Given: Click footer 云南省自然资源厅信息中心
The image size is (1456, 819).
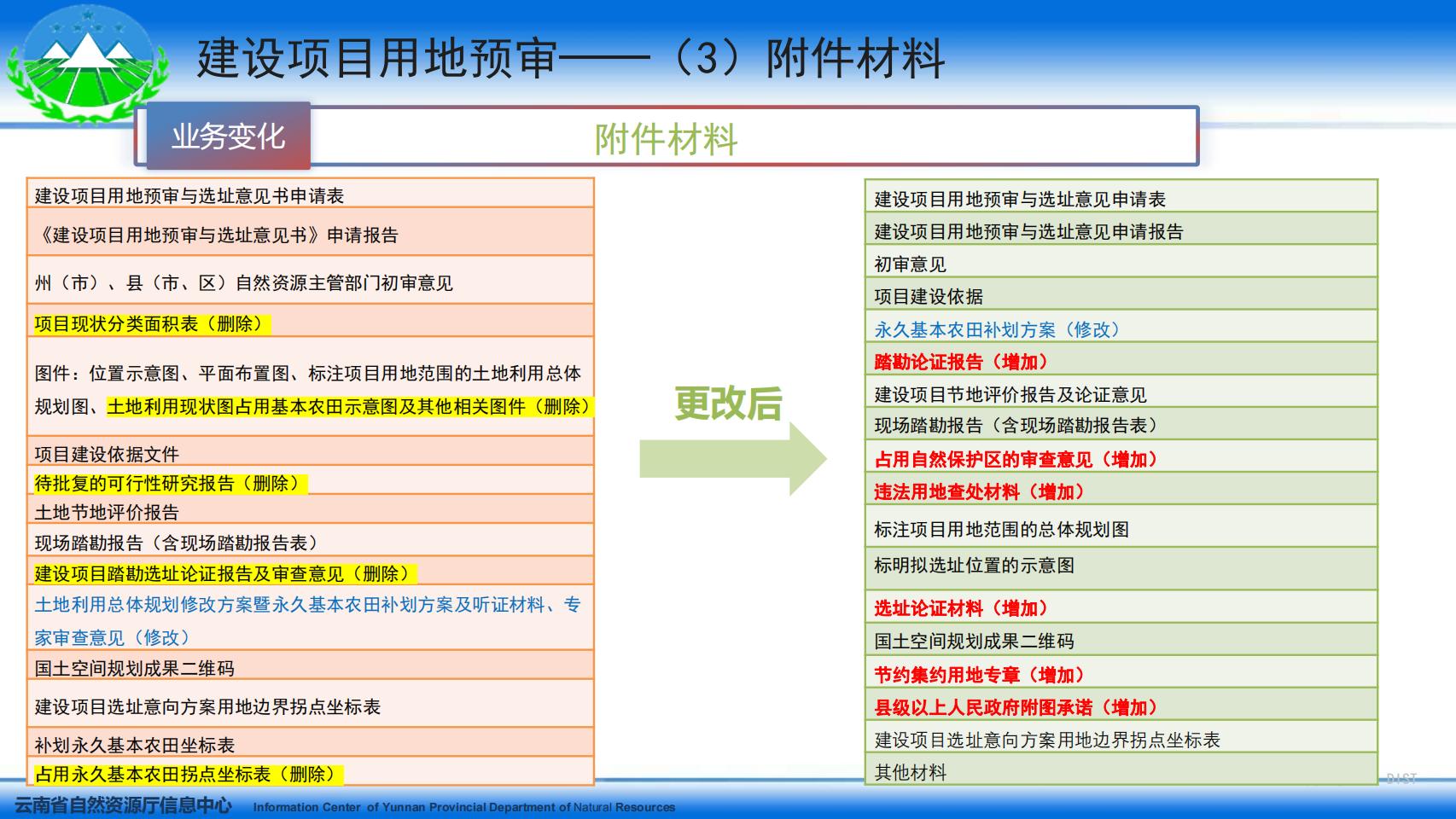Looking at the screenshot, I should (123, 804).
